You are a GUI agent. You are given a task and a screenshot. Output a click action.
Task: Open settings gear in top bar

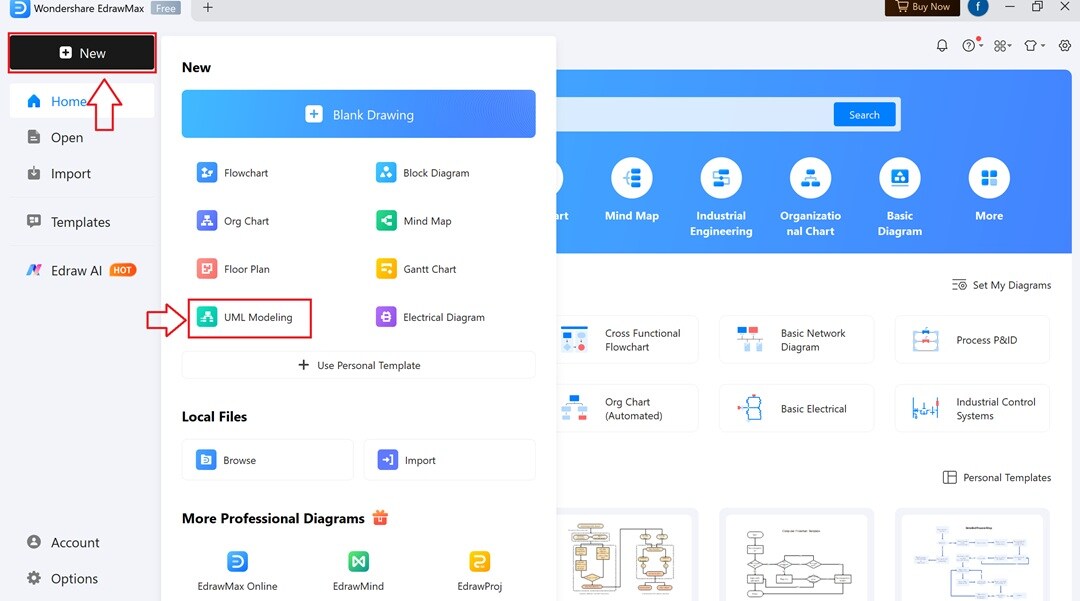[x=1065, y=45]
